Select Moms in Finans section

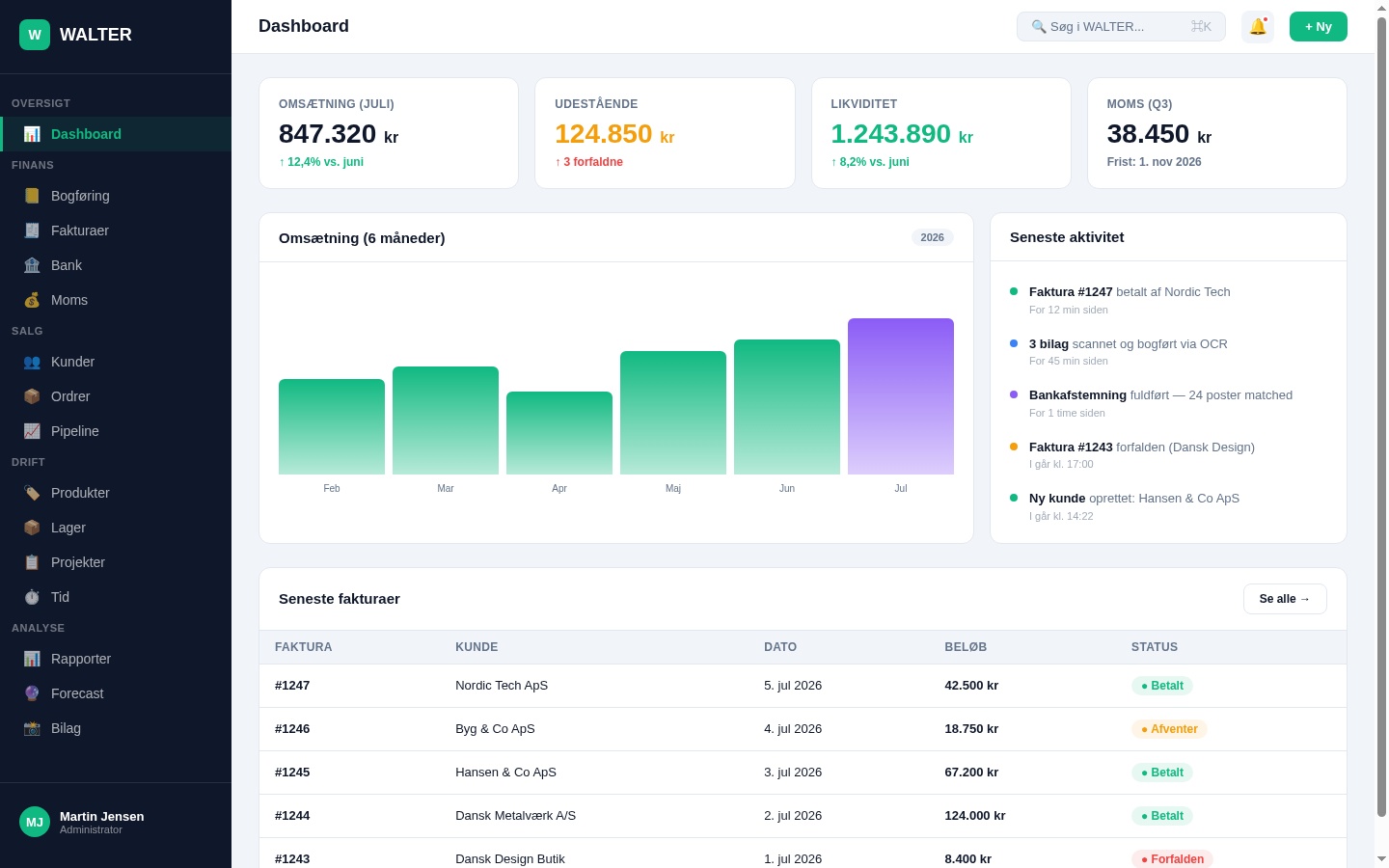116,300
